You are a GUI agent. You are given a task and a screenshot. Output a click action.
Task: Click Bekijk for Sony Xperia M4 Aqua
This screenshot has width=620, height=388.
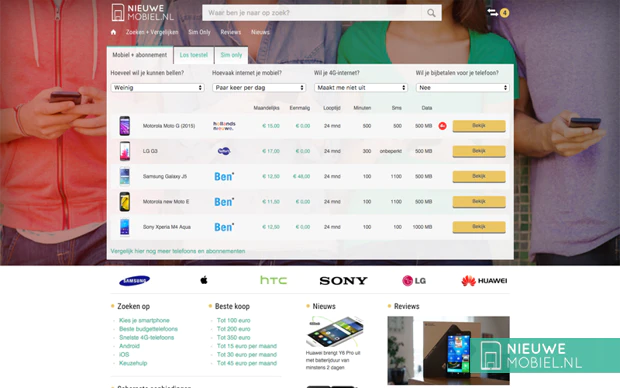click(479, 227)
